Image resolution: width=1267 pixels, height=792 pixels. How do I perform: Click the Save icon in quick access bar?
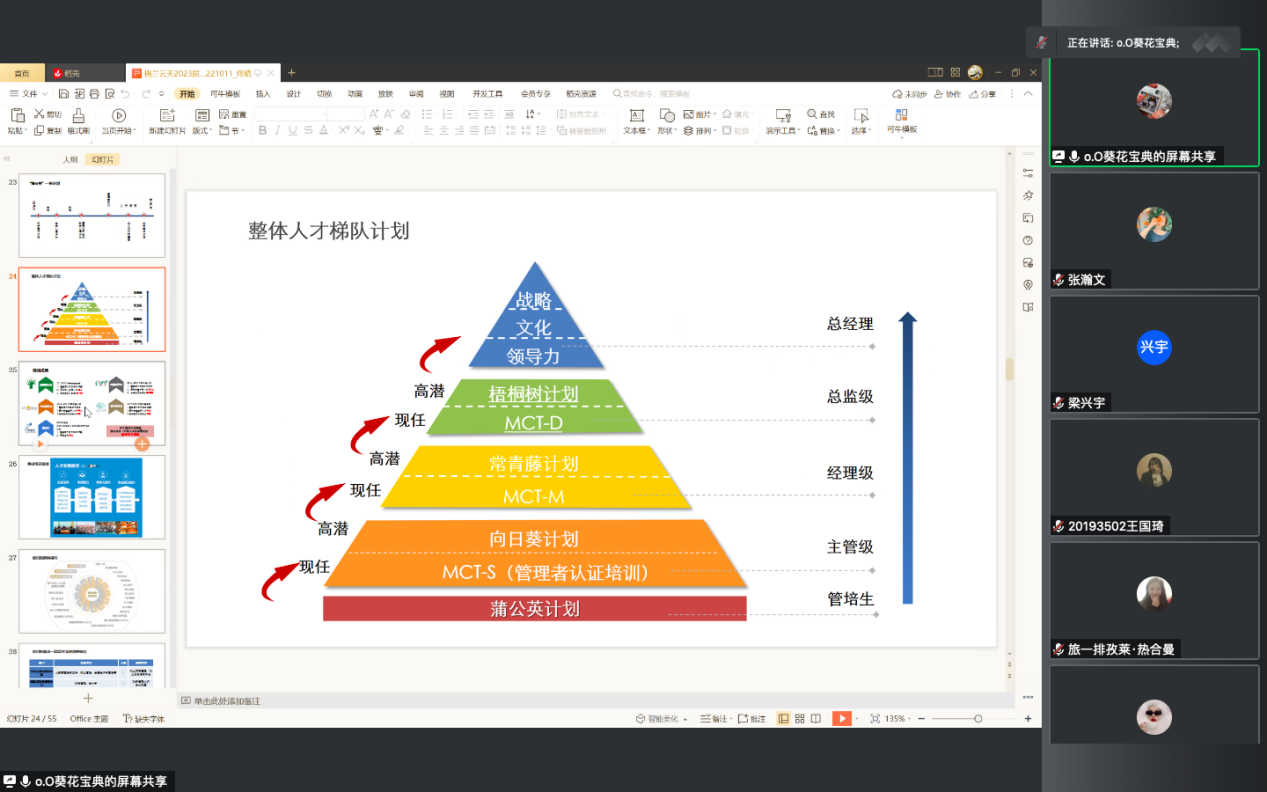(x=63, y=94)
